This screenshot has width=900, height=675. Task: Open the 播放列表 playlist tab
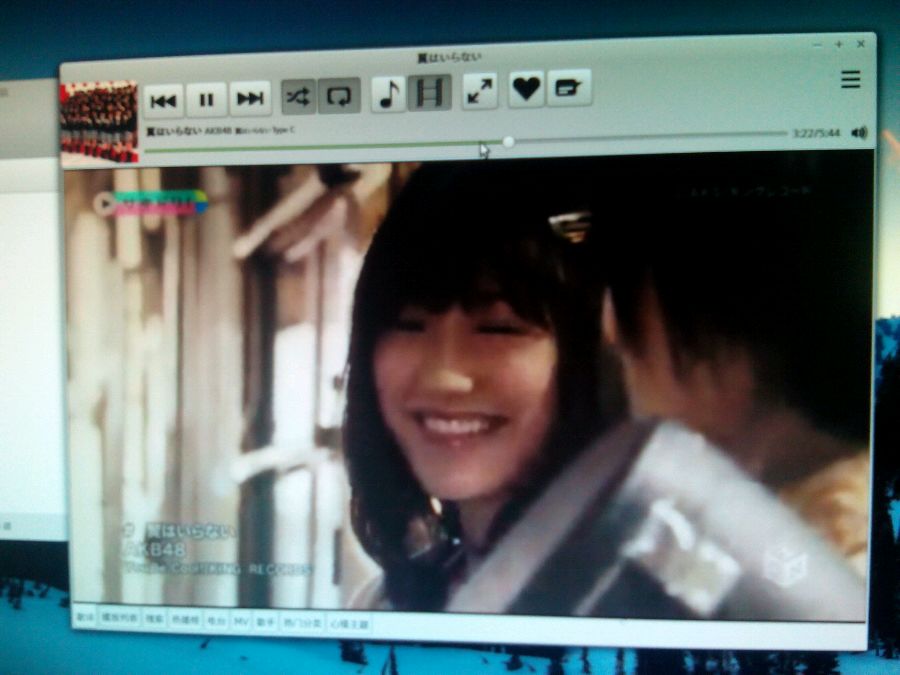tap(119, 619)
